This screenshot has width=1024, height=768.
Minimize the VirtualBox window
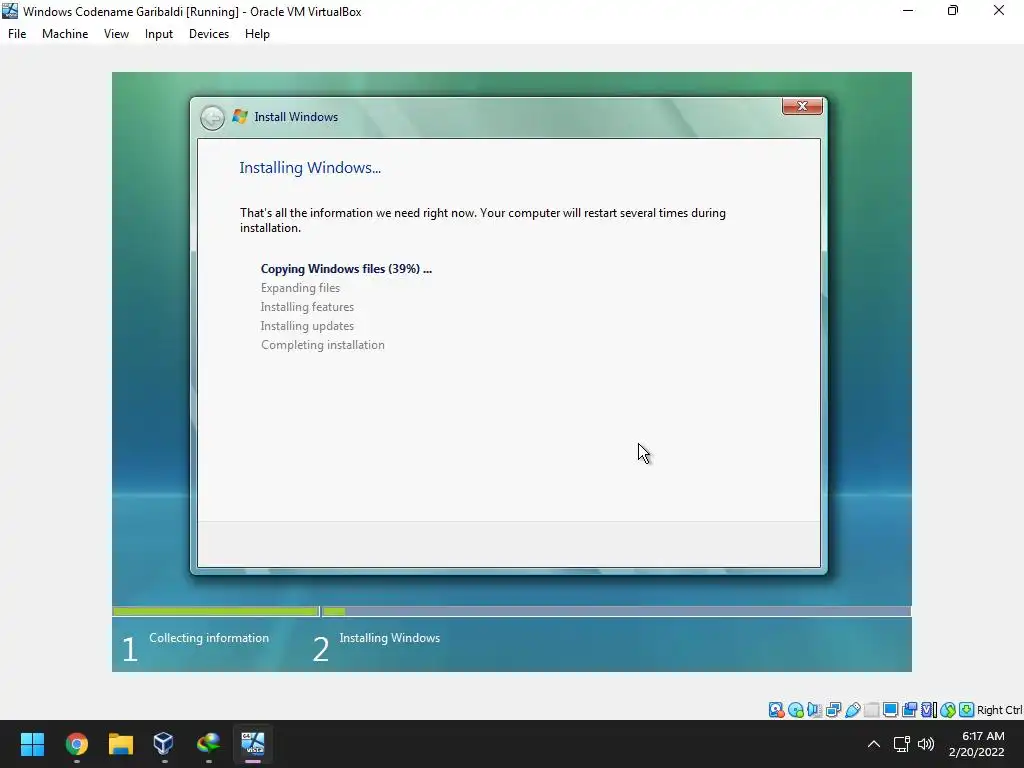(x=908, y=10)
